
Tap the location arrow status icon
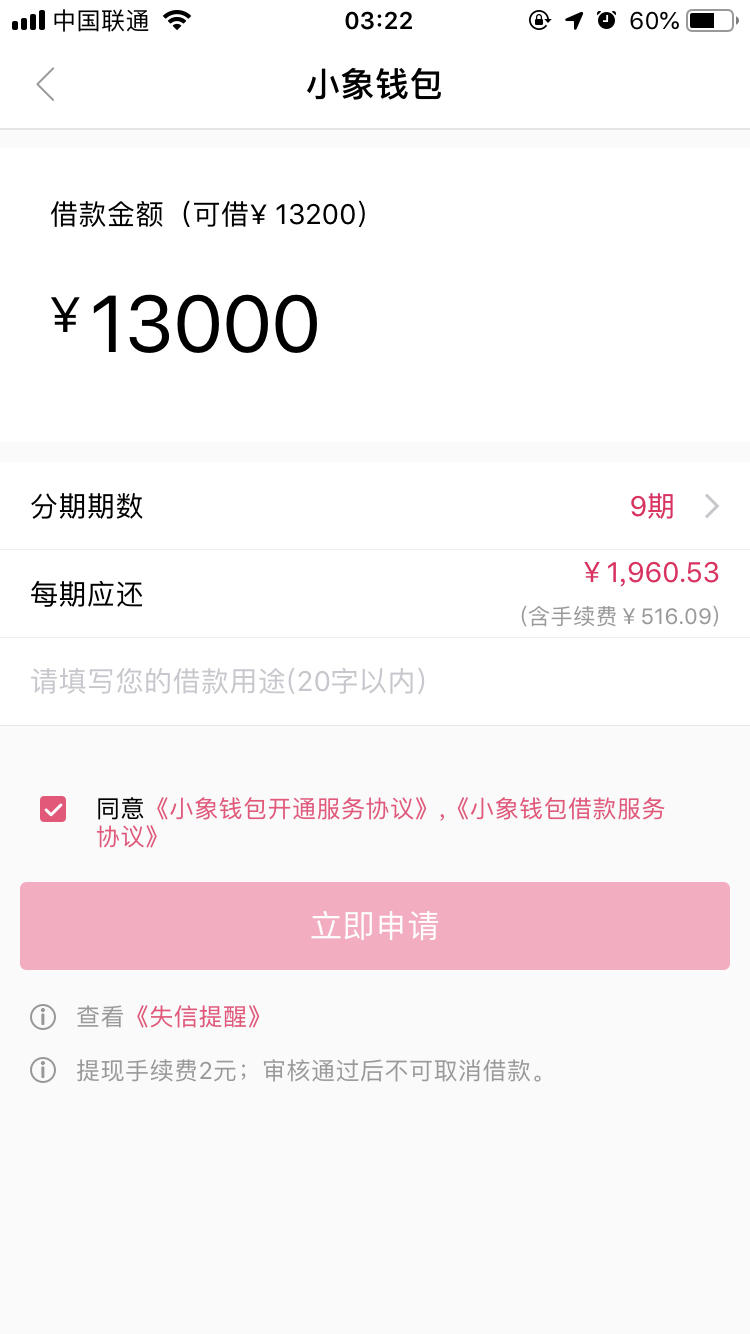point(574,20)
